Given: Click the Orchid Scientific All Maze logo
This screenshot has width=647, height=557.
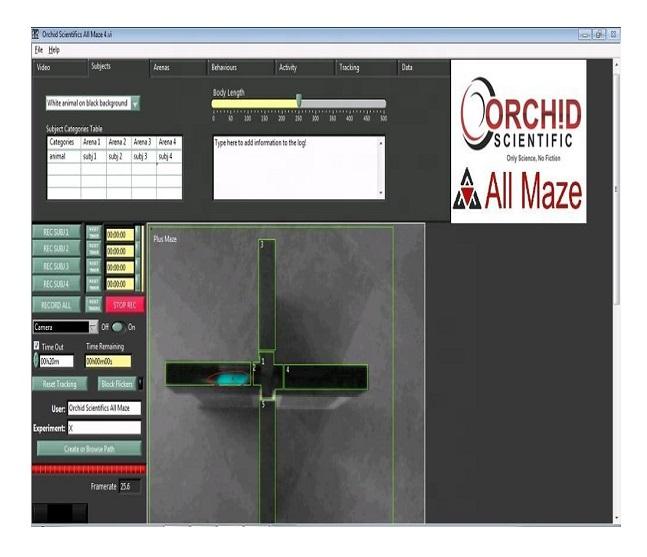Looking at the screenshot, I should [x=519, y=142].
